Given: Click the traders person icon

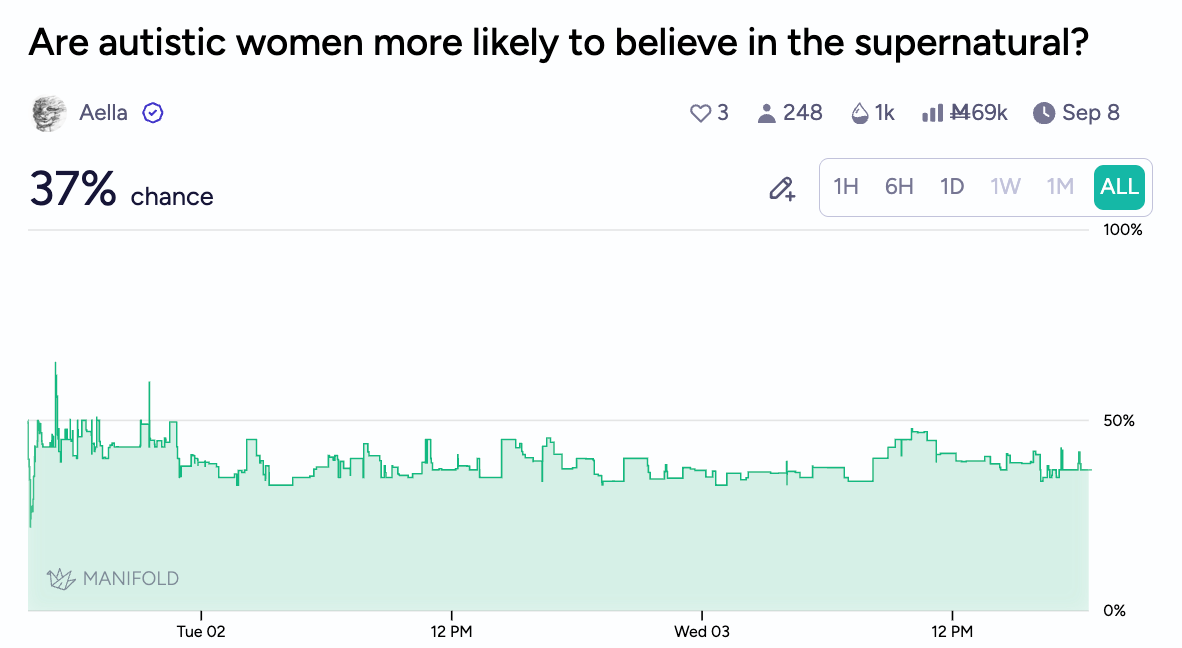Looking at the screenshot, I should (x=767, y=113).
